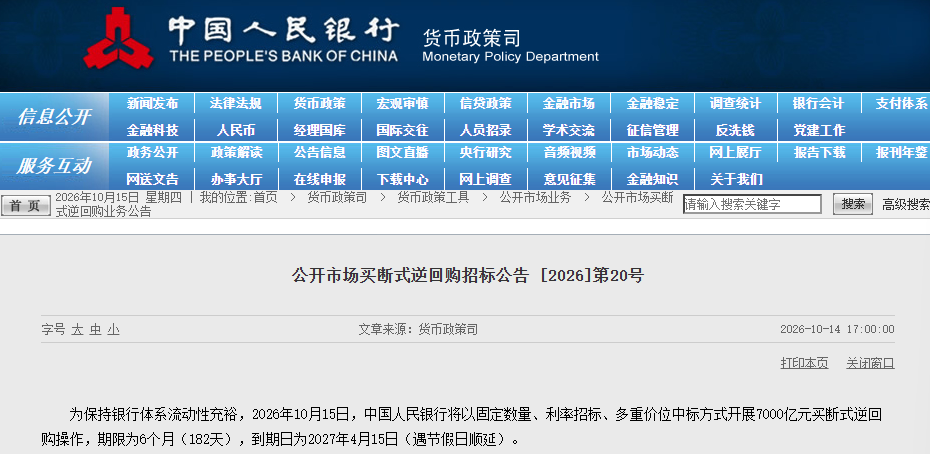Follow the 首页 breadcrumb link
The image size is (930, 454).
(265, 198)
